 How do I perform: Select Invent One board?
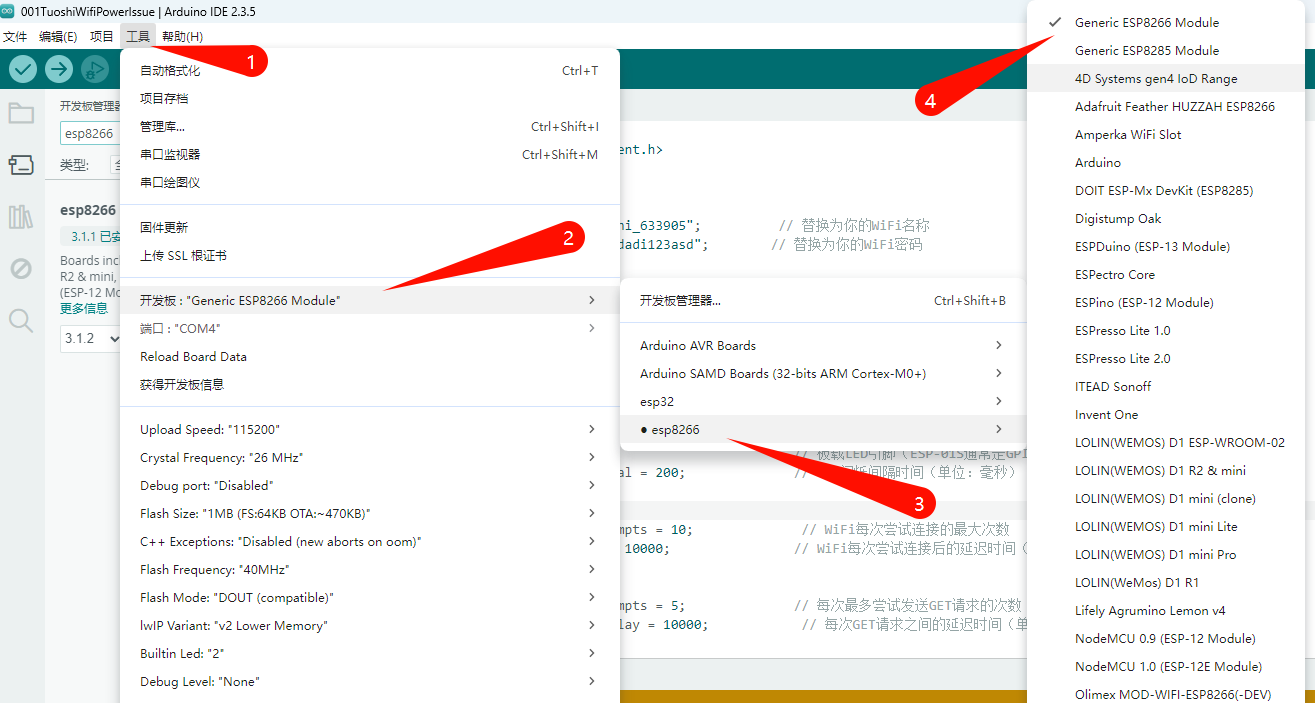pos(1166,415)
